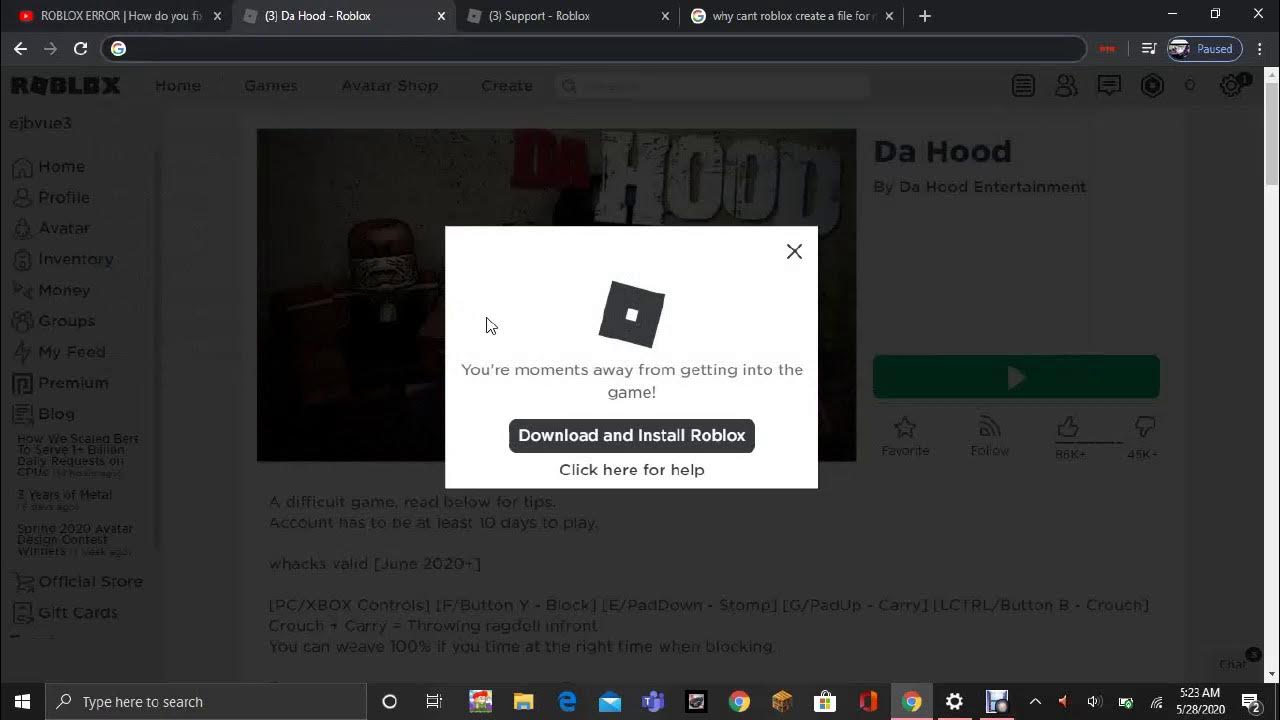Open Cortana circle in the taskbar
This screenshot has height=720, width=1280.
[x=390, y=702]
